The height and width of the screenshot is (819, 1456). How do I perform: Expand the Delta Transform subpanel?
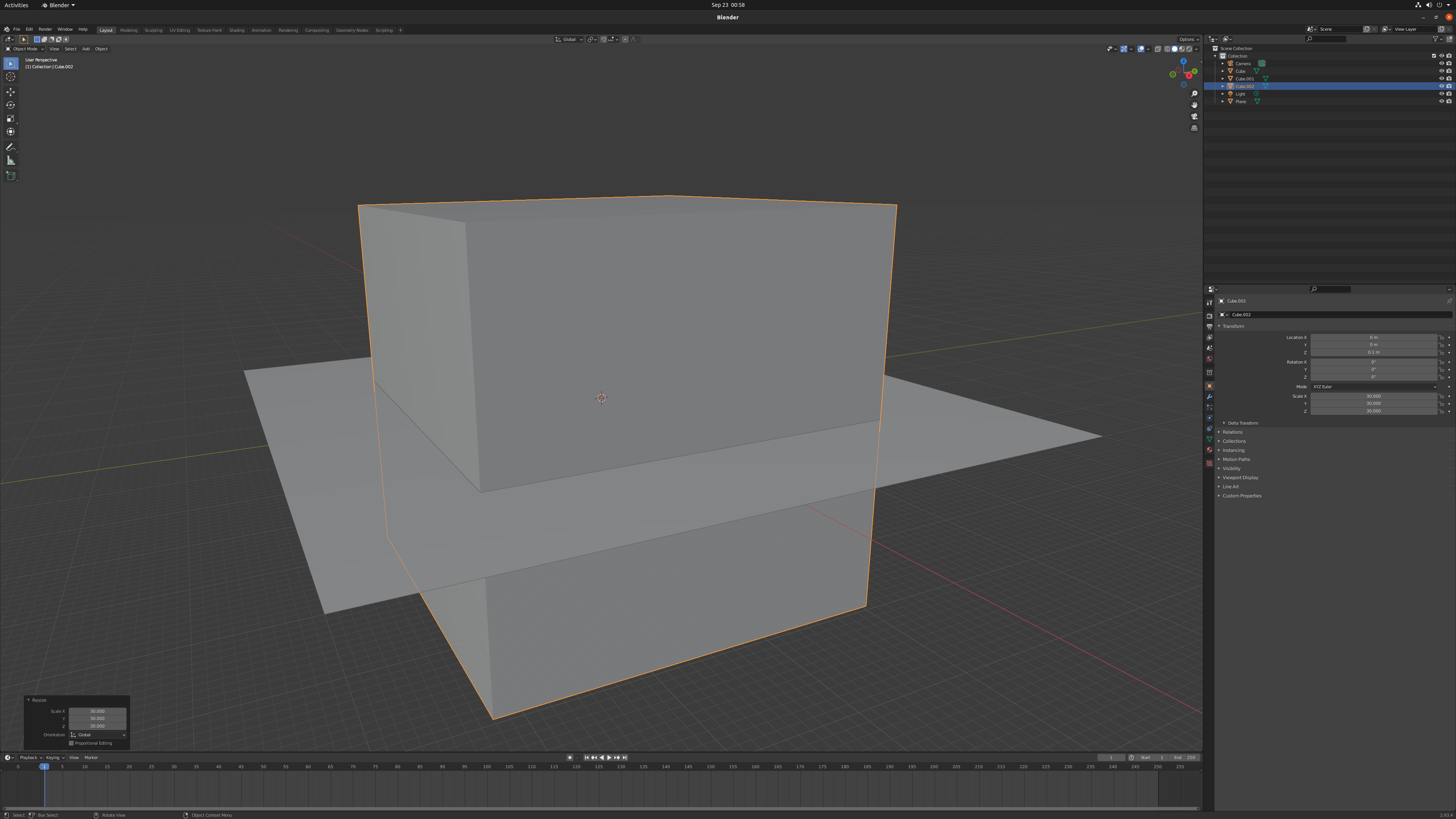[x=1243, y=424]
